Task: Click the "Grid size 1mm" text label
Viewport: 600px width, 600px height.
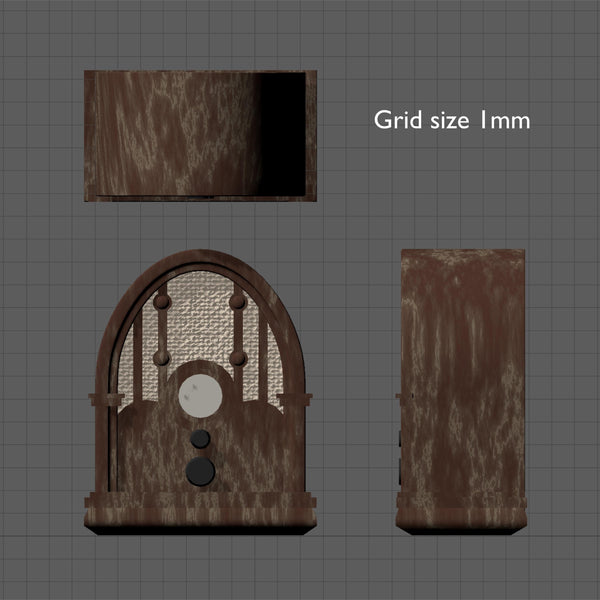Action: point(451,120)
